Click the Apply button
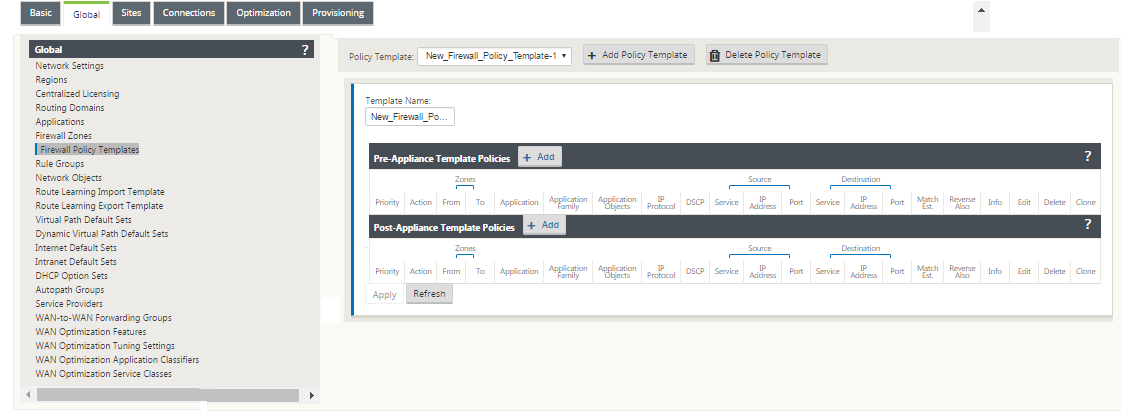Viewport: 1121px width, 416px height. pyautogui.click(x=385, y=294)
